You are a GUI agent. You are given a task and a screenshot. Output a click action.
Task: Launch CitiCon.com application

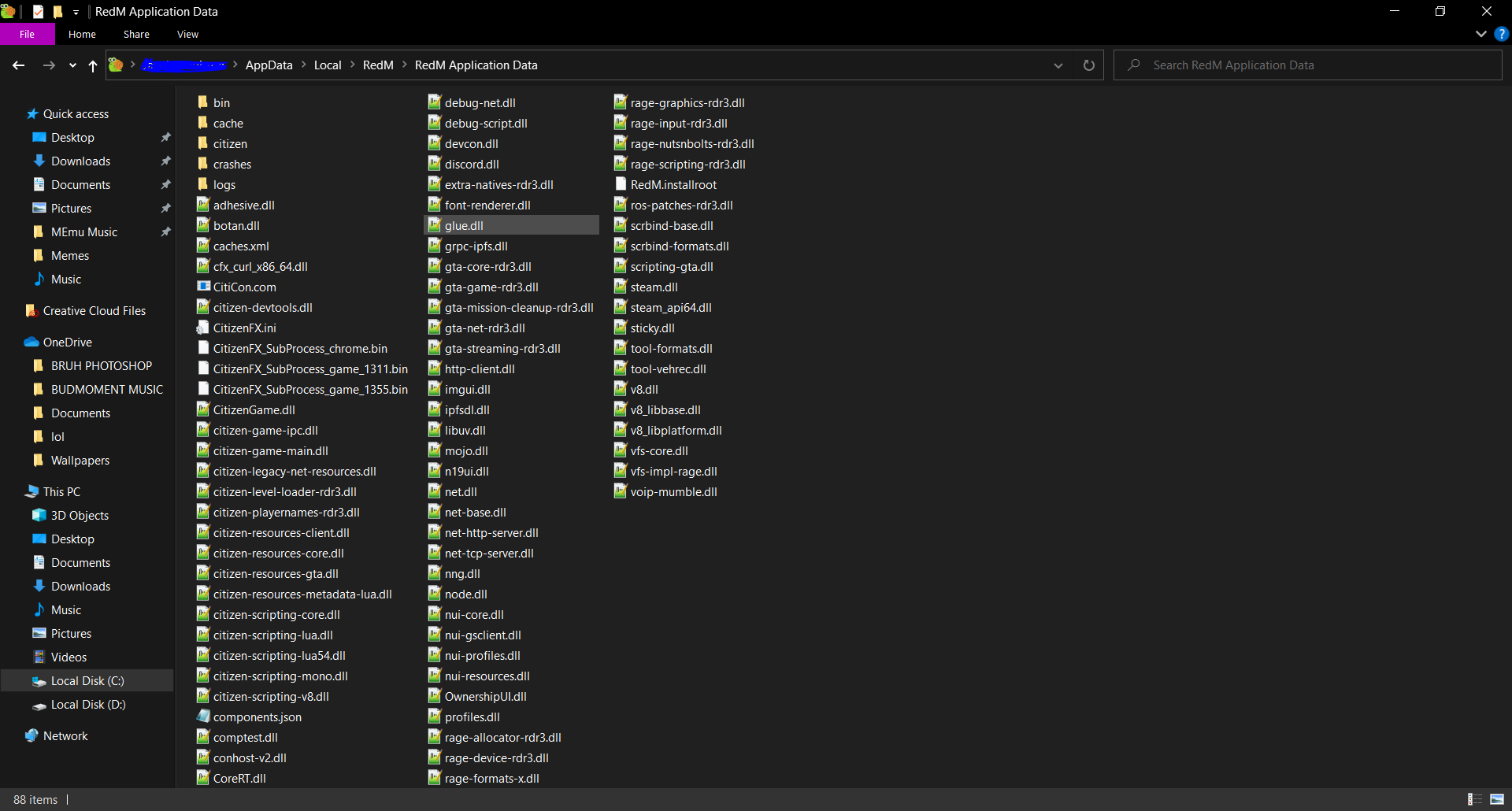point(244,287)
